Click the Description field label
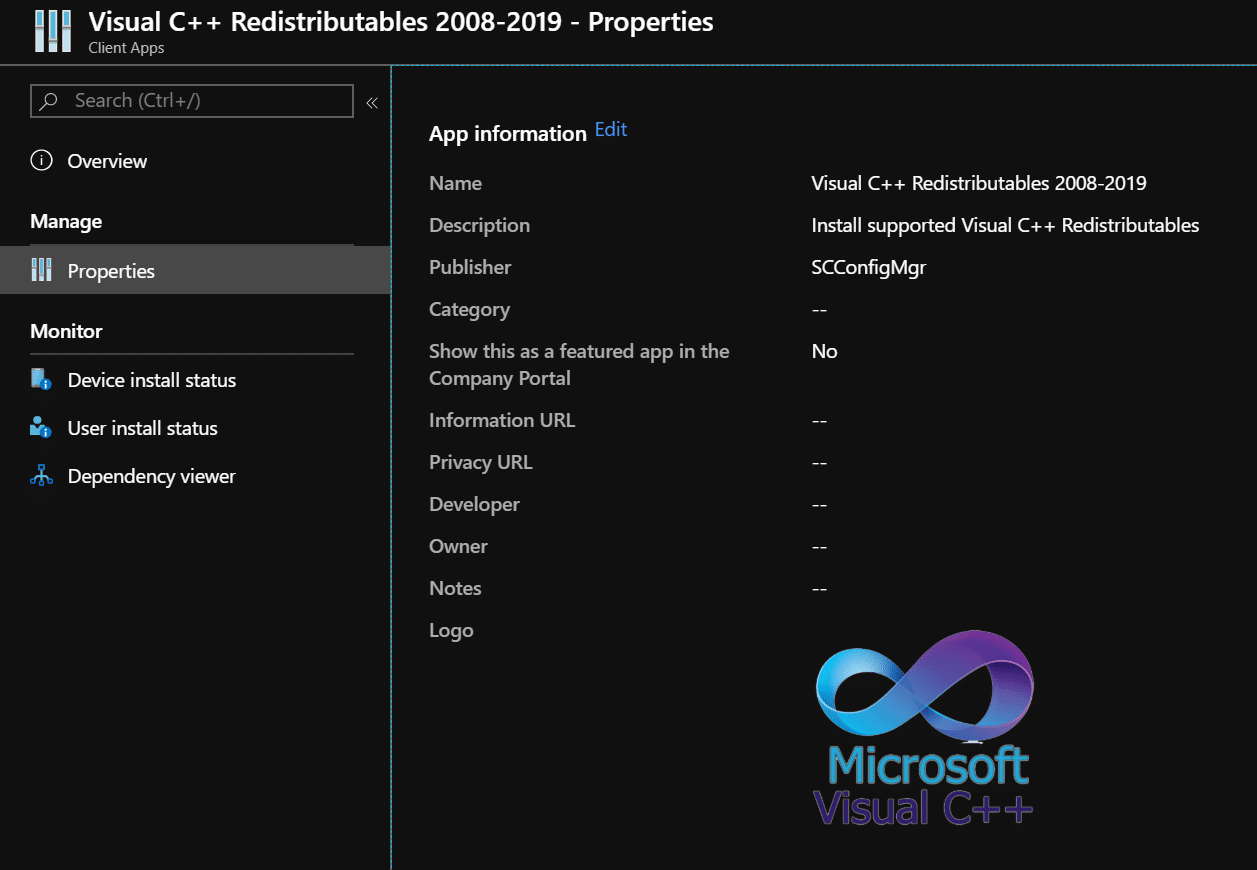This screenshot has width=1257, height=870. point(479,225)
